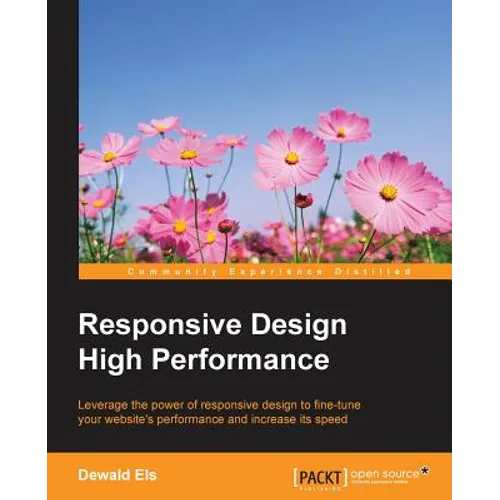Click the black asterisk after open source

click(425, 471)
